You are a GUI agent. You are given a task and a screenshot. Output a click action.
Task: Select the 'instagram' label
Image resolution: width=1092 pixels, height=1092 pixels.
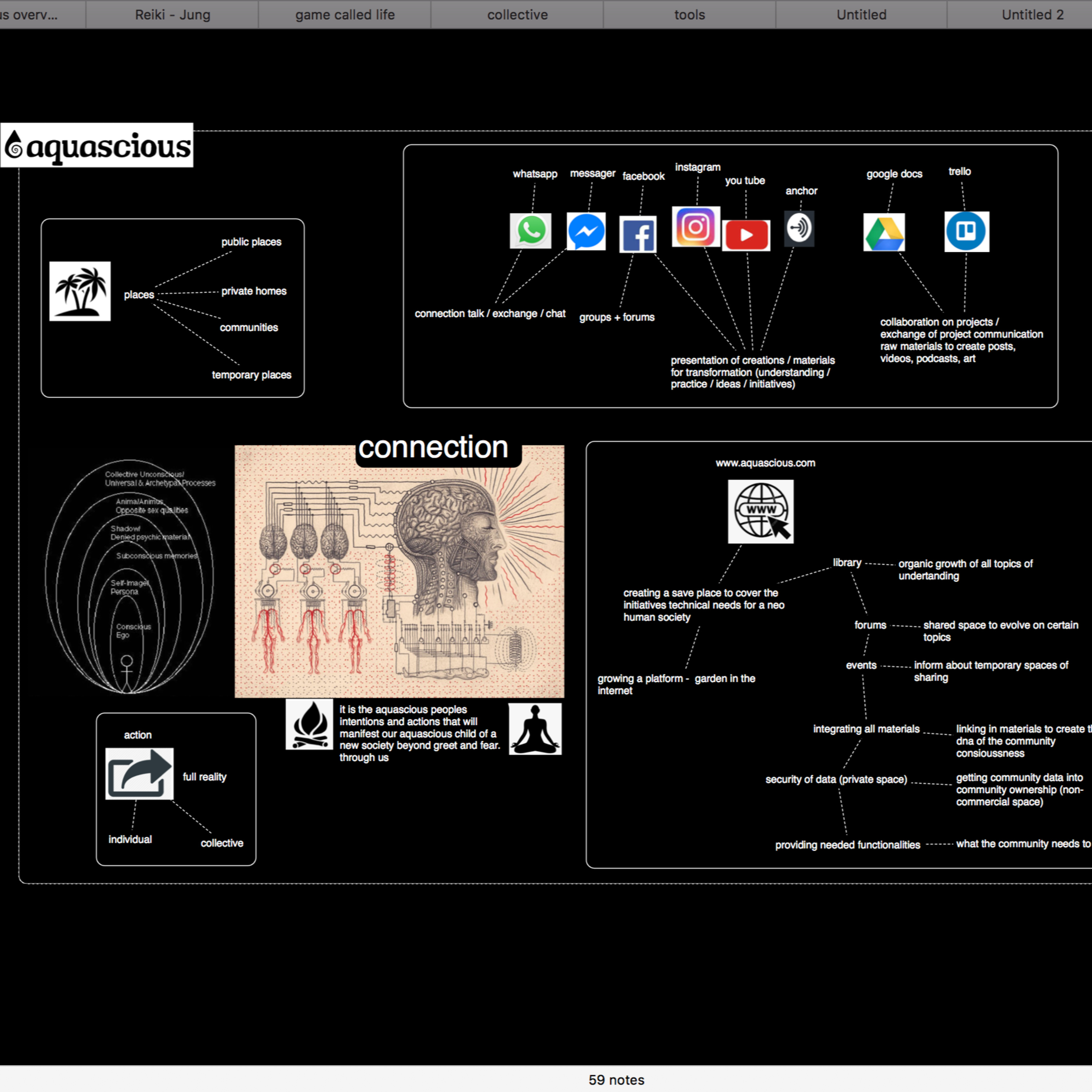[x=697, y=167]
